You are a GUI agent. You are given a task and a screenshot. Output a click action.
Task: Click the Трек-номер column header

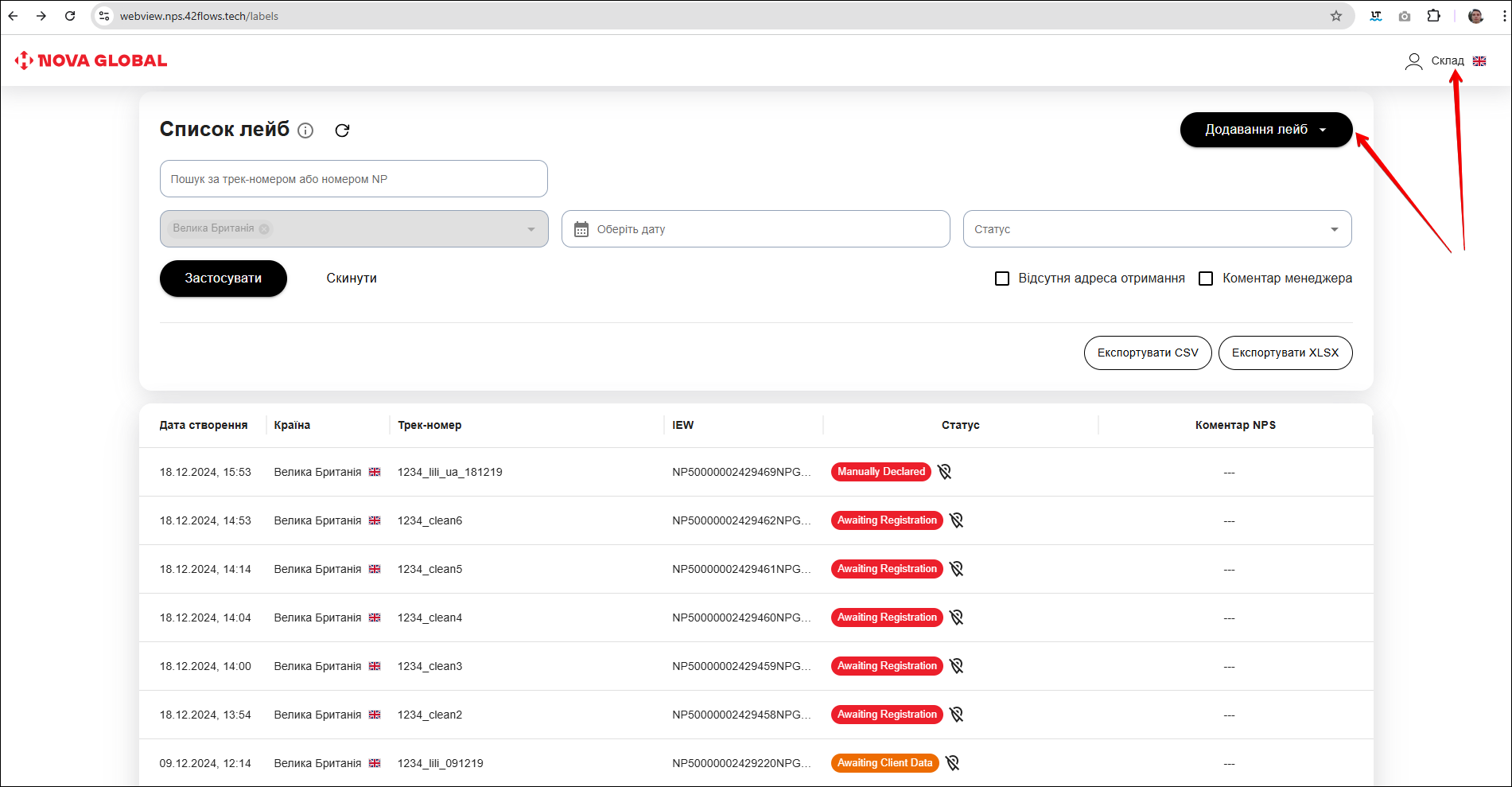[430, 425]
